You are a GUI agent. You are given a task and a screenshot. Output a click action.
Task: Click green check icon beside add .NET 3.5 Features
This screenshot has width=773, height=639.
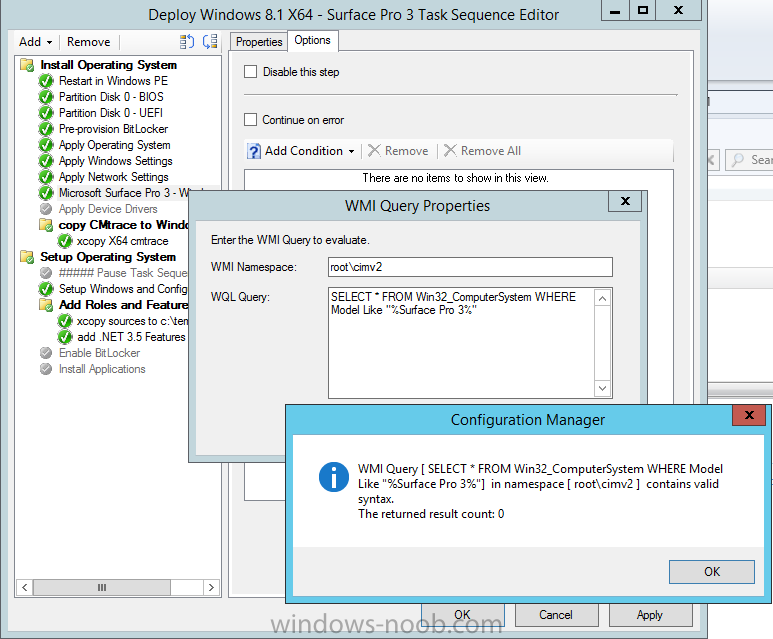(x=65, y=337)
